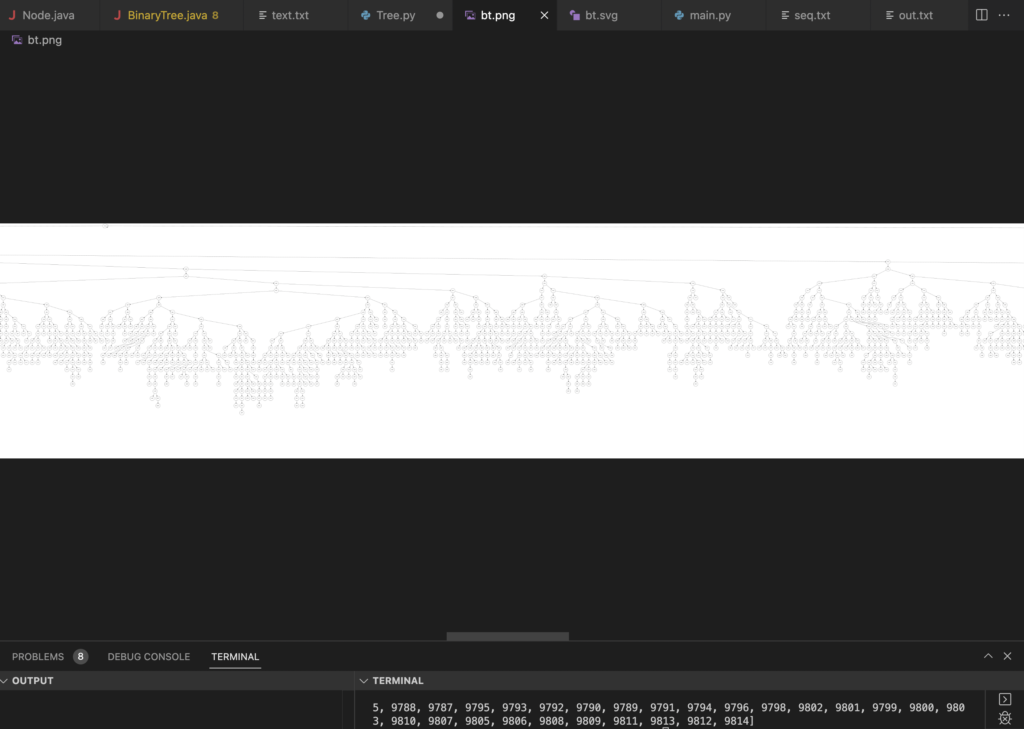
Task: Show the PROBLEMS panel tab
Action: coord(38,657)
